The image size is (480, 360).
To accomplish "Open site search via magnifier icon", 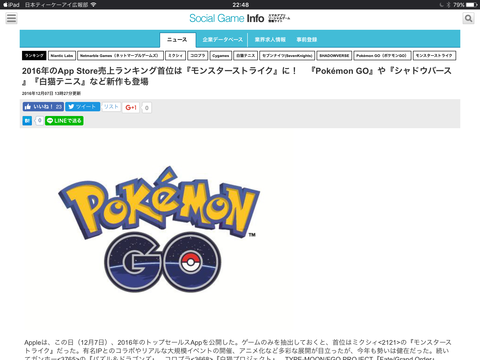I will click(x=468, y=18).
